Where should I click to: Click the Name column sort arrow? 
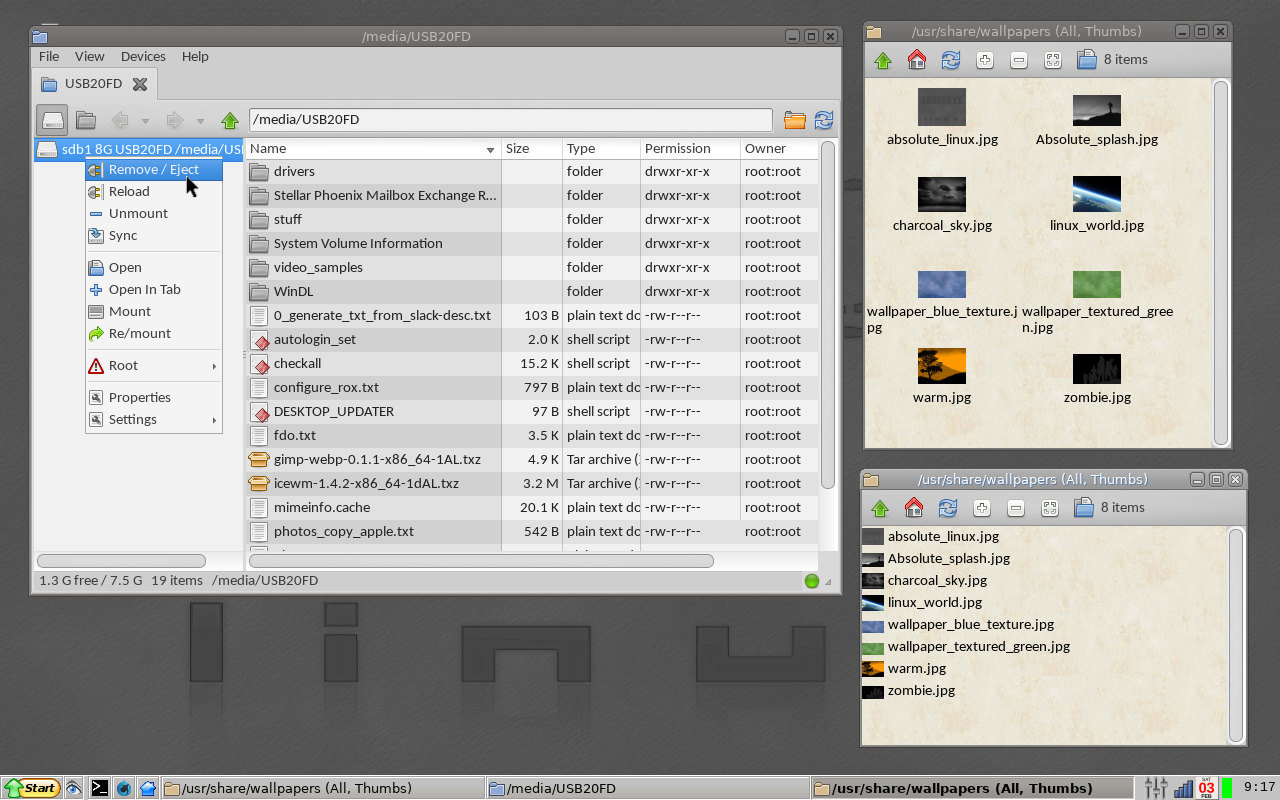pyautogui.click(x=489, y=148)
